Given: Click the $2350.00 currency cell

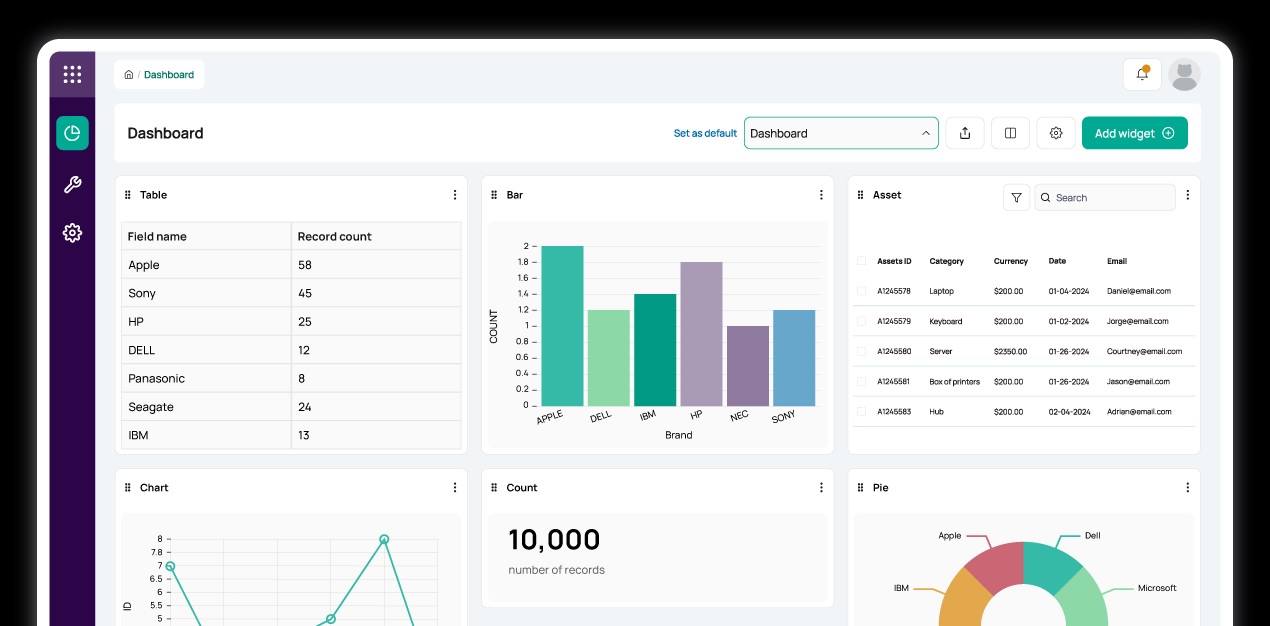Looking at the screenshot, I should [1011, 351].
